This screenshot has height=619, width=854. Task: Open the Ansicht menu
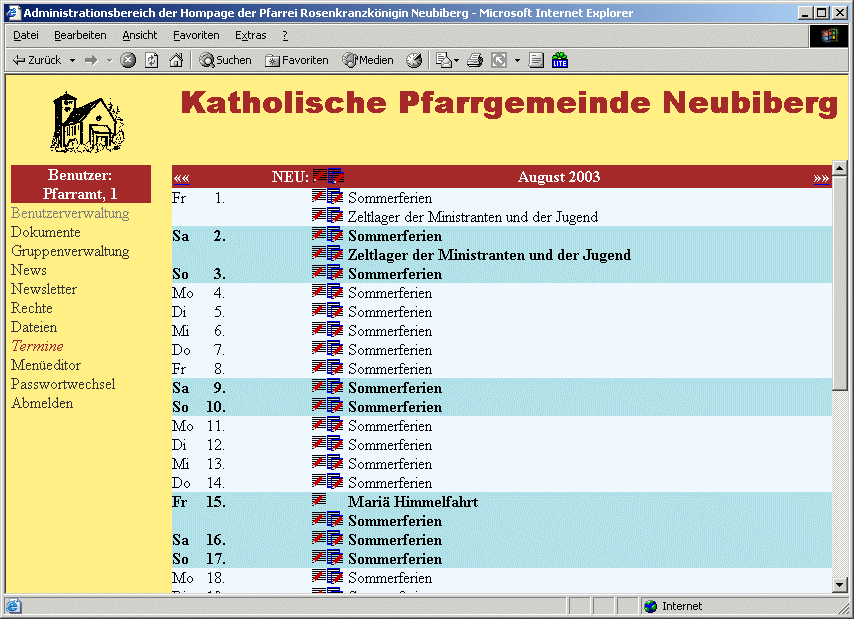(x=139, y=35)
